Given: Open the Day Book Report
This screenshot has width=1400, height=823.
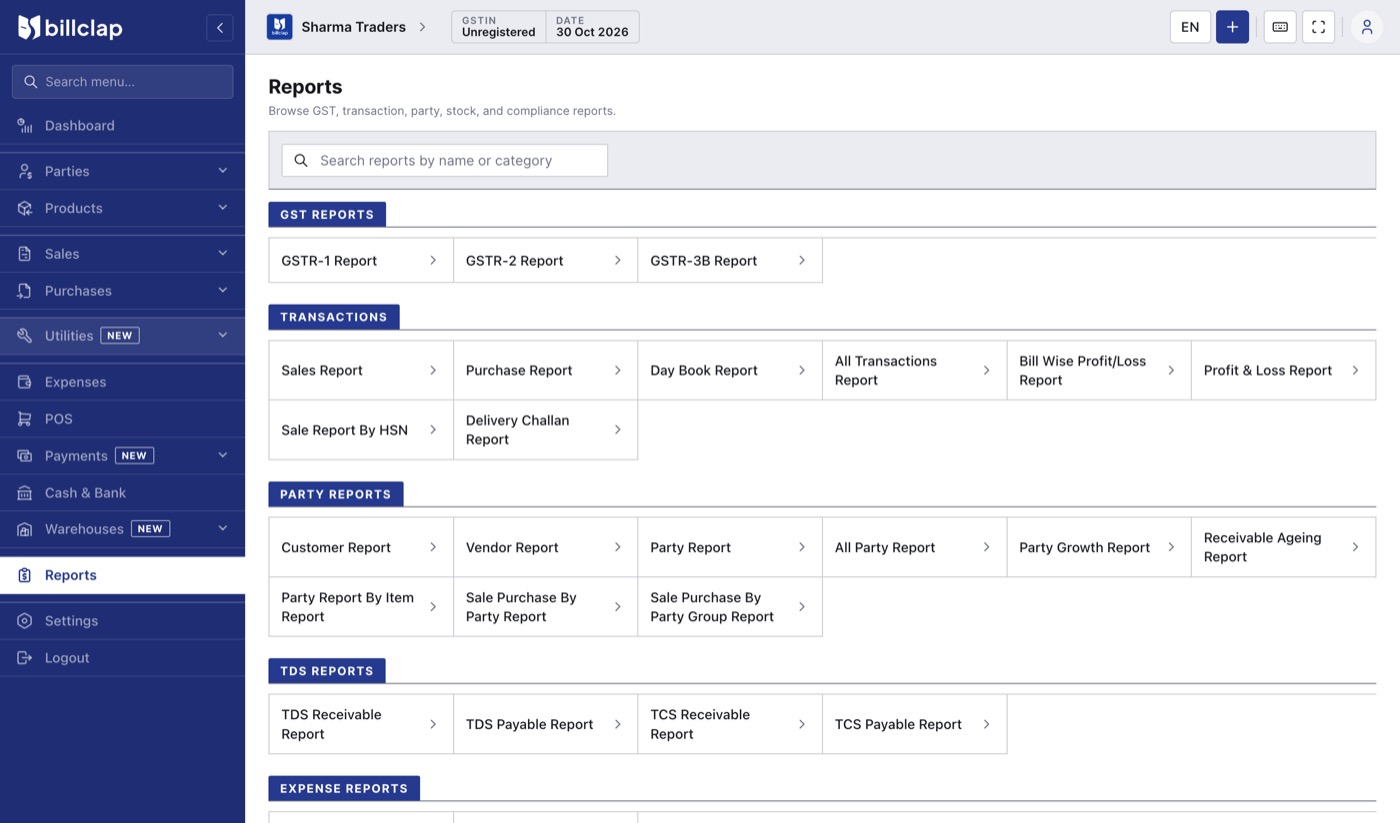Looking at the screenshot, I should [730, 370].
